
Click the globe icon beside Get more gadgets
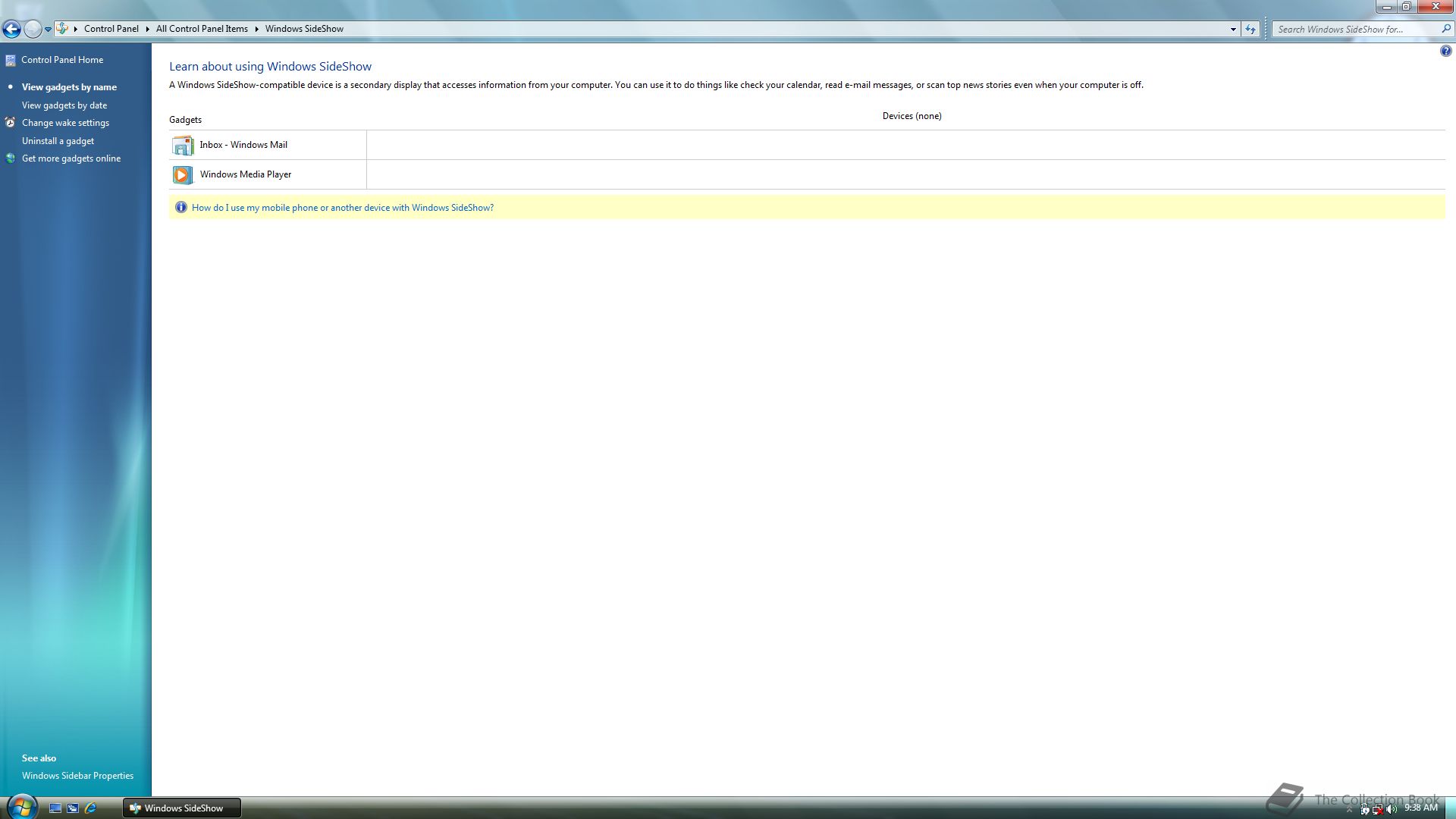11,158
